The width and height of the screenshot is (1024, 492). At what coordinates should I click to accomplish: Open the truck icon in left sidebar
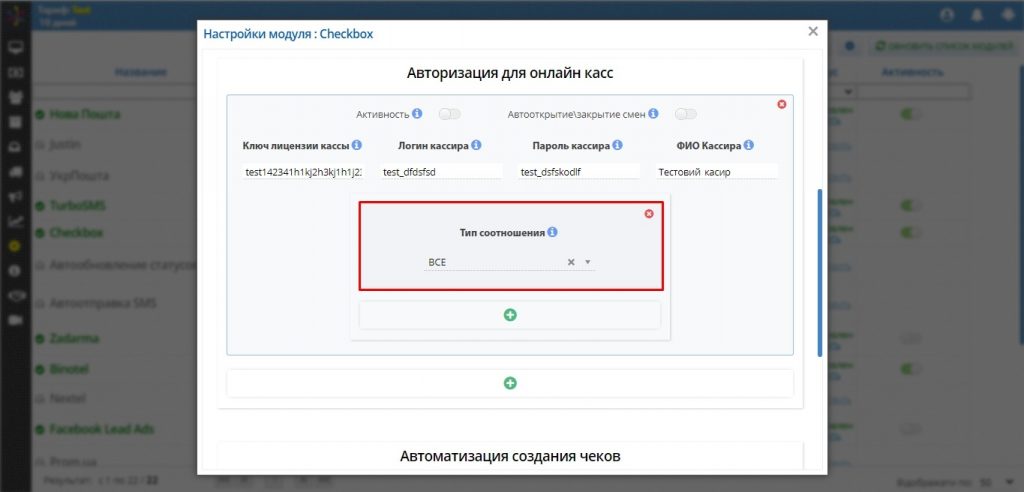coord(16,172)
